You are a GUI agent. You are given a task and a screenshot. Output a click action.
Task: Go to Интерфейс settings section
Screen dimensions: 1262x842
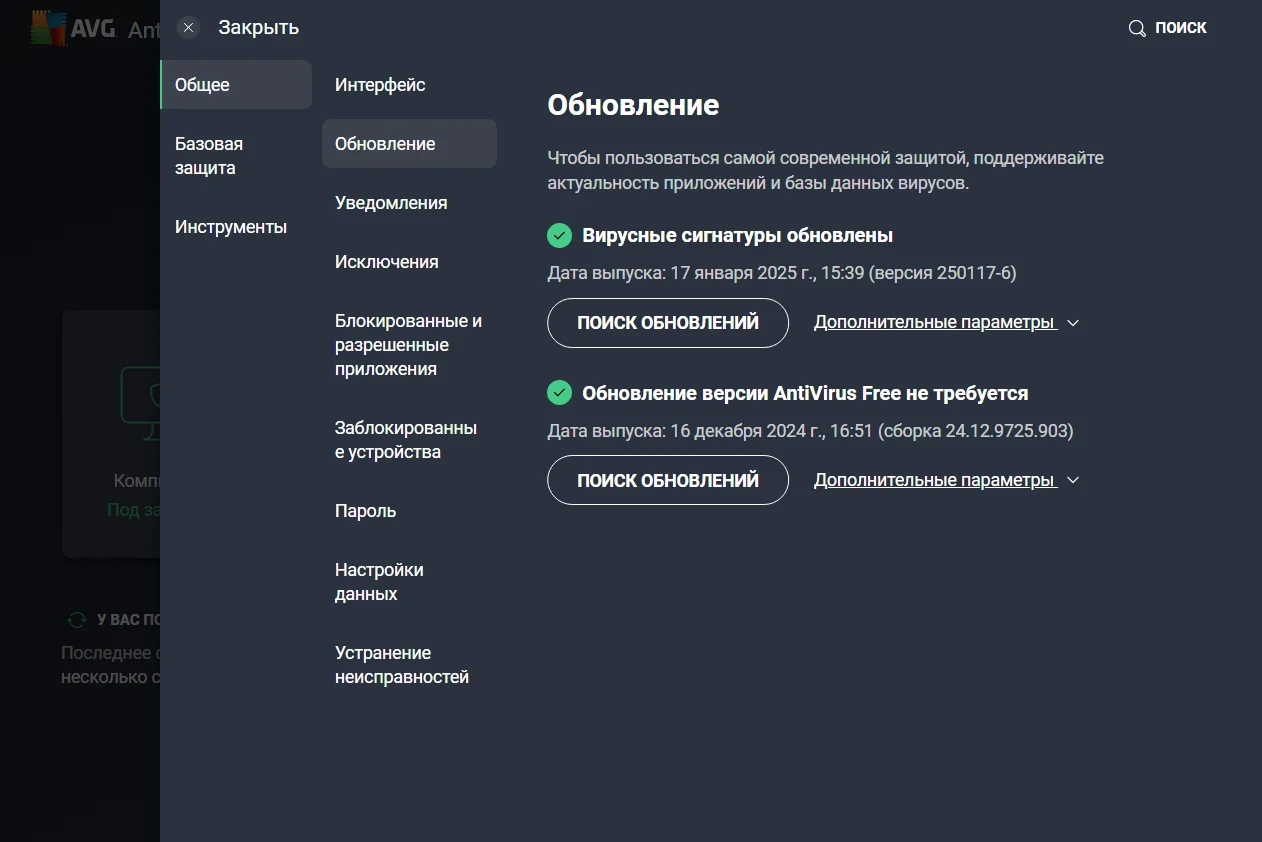[x=380, y=85]
